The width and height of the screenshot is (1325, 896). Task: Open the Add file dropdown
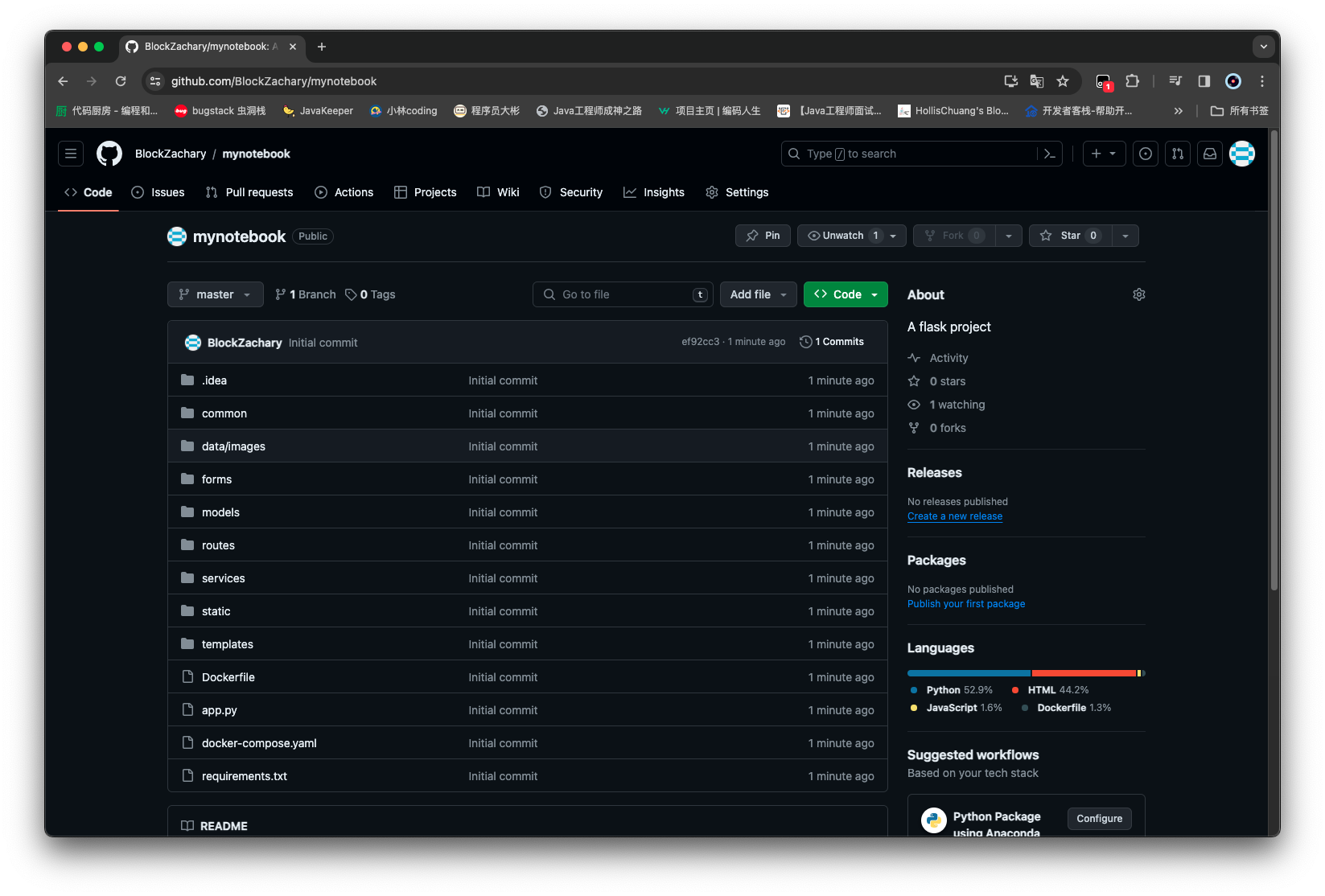pyautogui.click(x=758, y=294)
